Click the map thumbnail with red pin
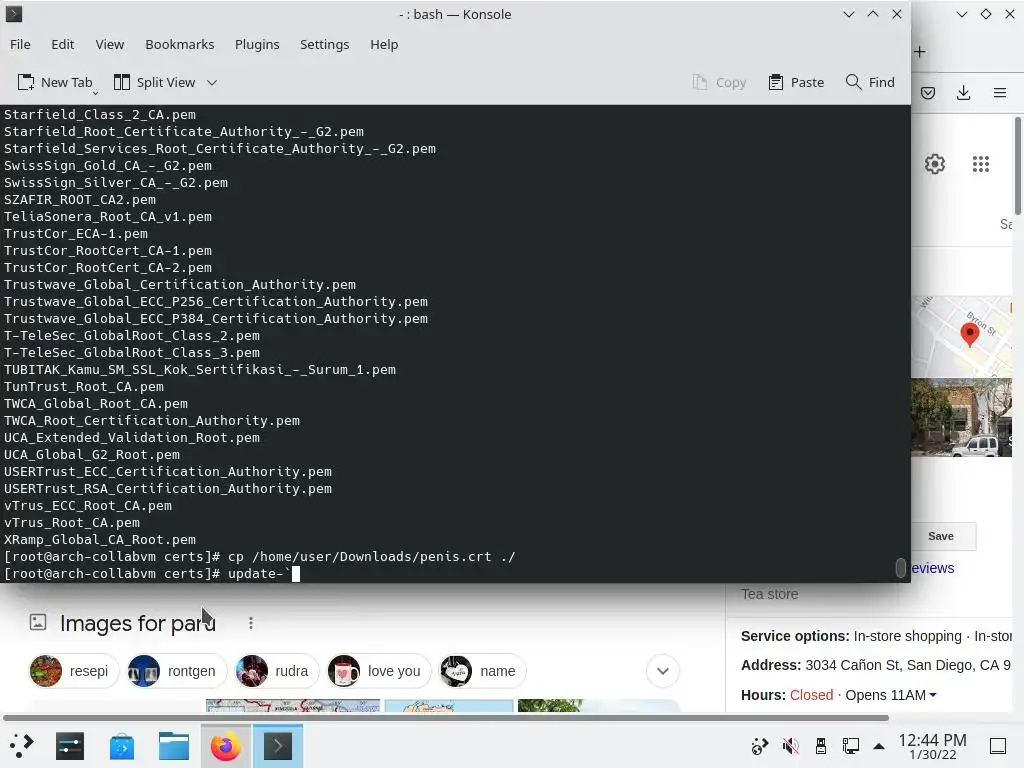This screenshot has height=768, width=1024. point(961,336)
